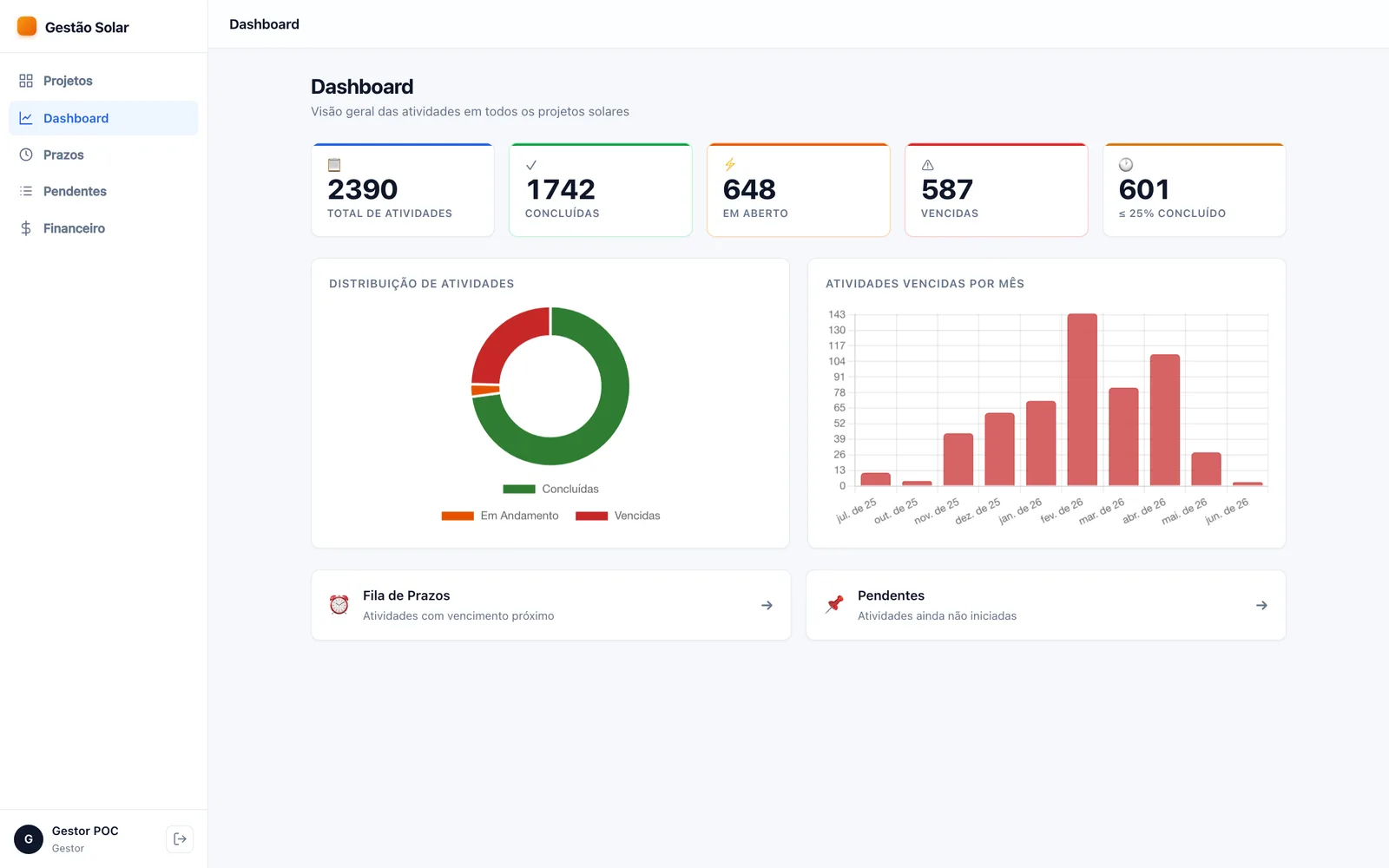This screenshot has height=868, width=1389.
Task: Toggle Em Andamento series in donut legend
Action: 500,516
